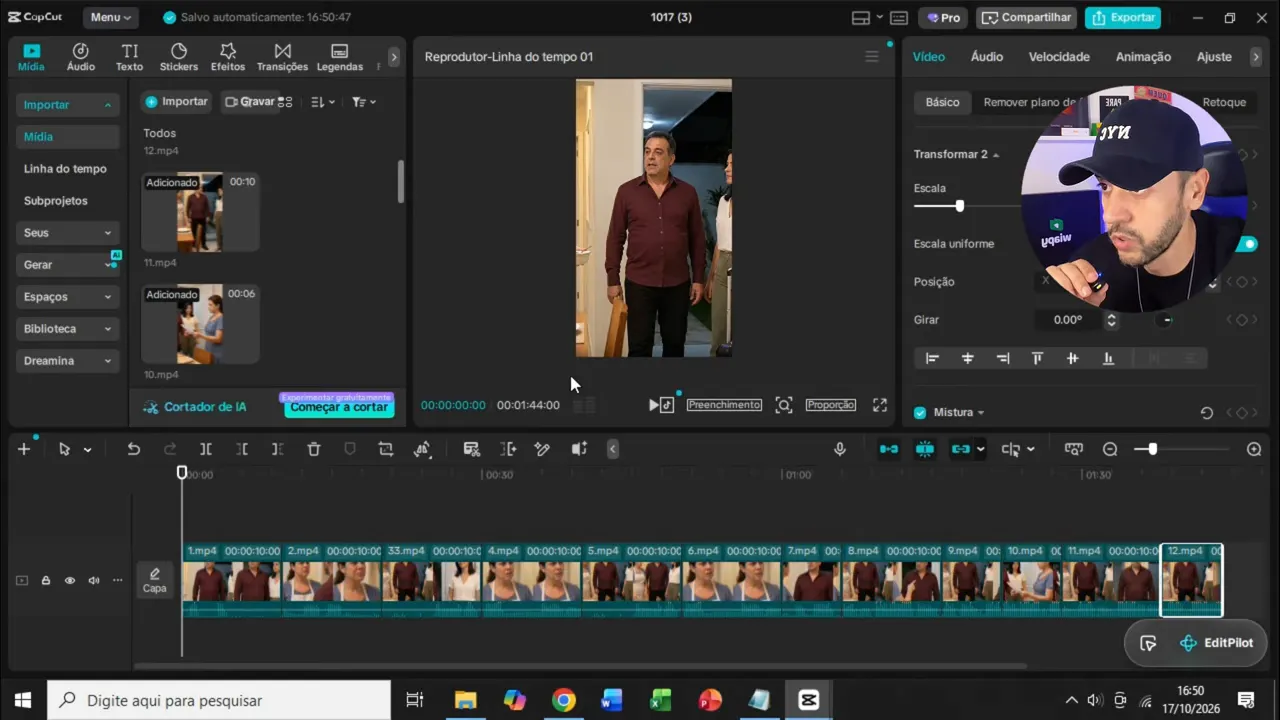1280x720 pixels.
Task: Open the Menu dropdown
Action: pos(111,17)
